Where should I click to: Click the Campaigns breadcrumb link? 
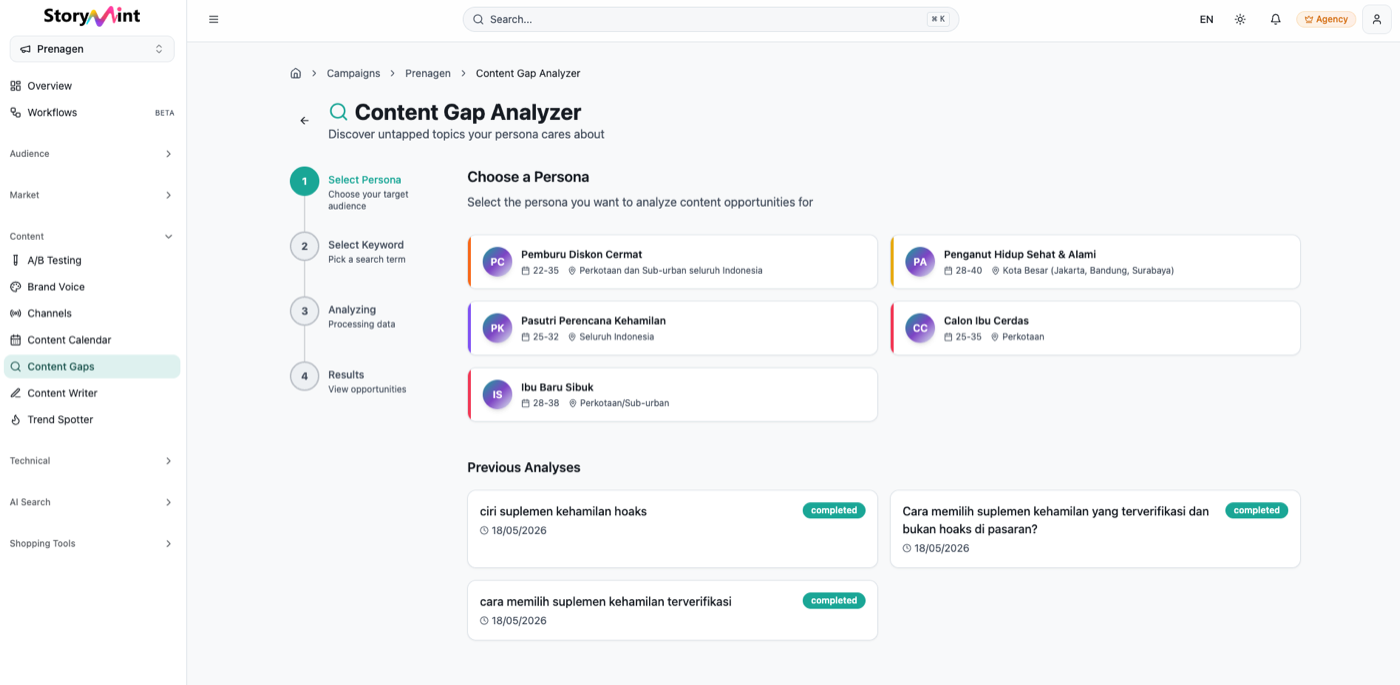353,73
